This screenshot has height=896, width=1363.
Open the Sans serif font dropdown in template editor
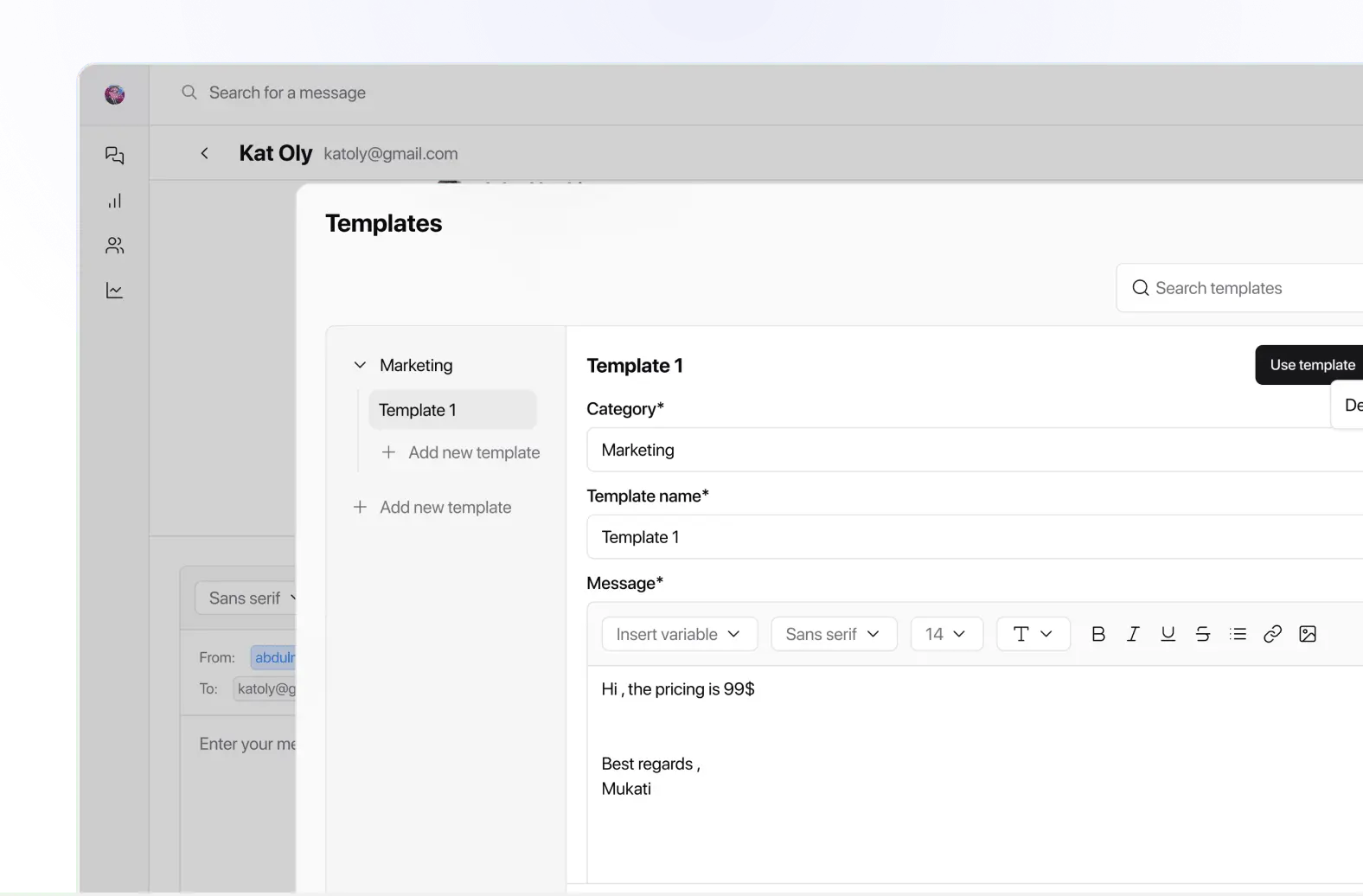coord(833,634)
